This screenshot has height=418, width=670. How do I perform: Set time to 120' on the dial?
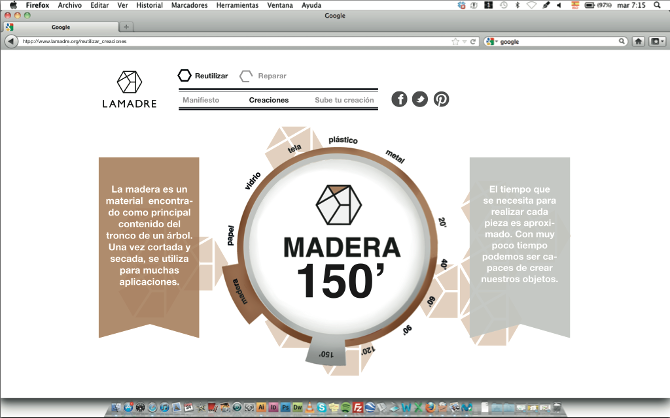tap(368, 351)
